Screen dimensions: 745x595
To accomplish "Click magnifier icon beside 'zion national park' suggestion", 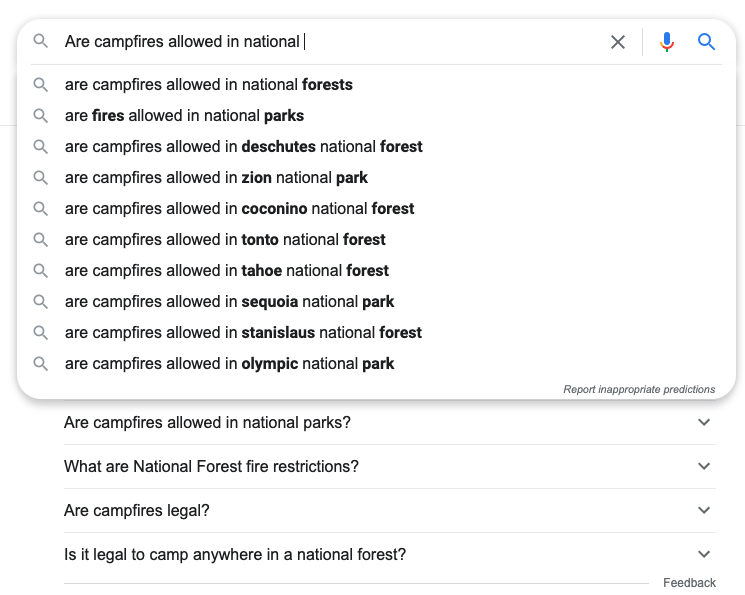I will [x=41, y=178].
